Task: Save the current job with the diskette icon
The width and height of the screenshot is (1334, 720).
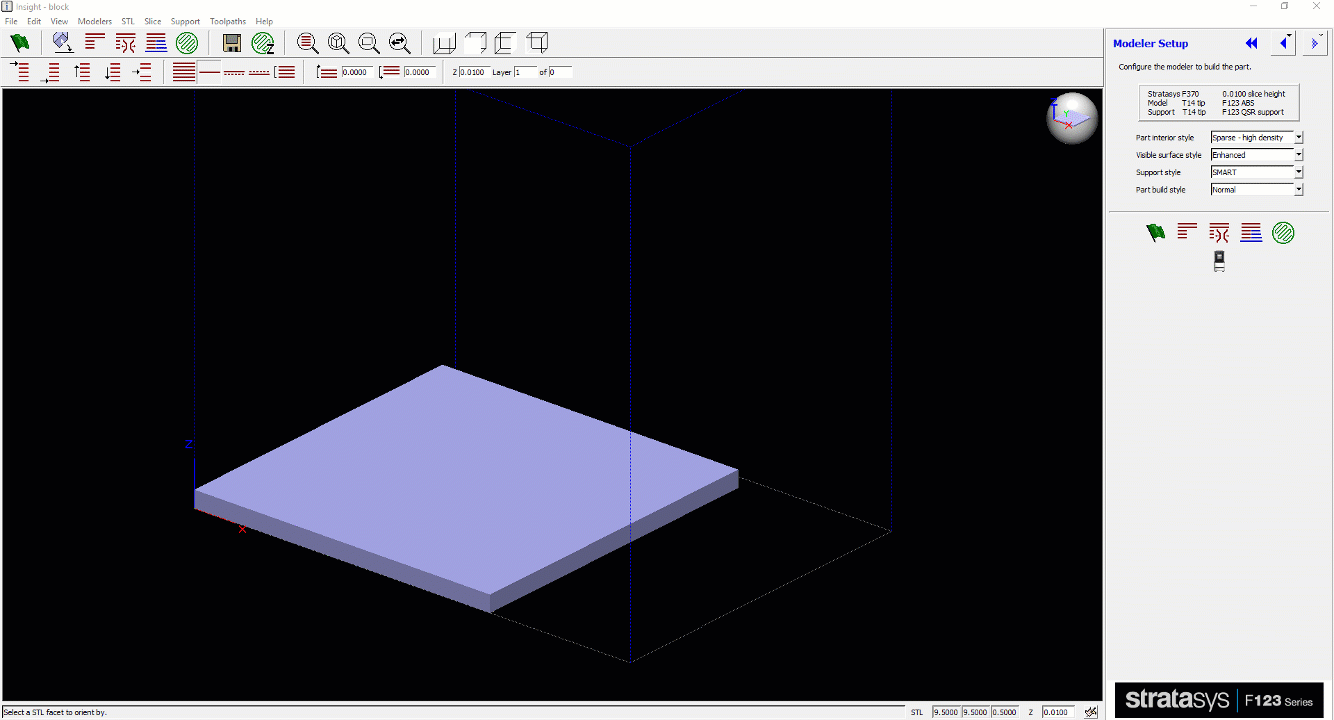Action: click(x=231, y=42)
